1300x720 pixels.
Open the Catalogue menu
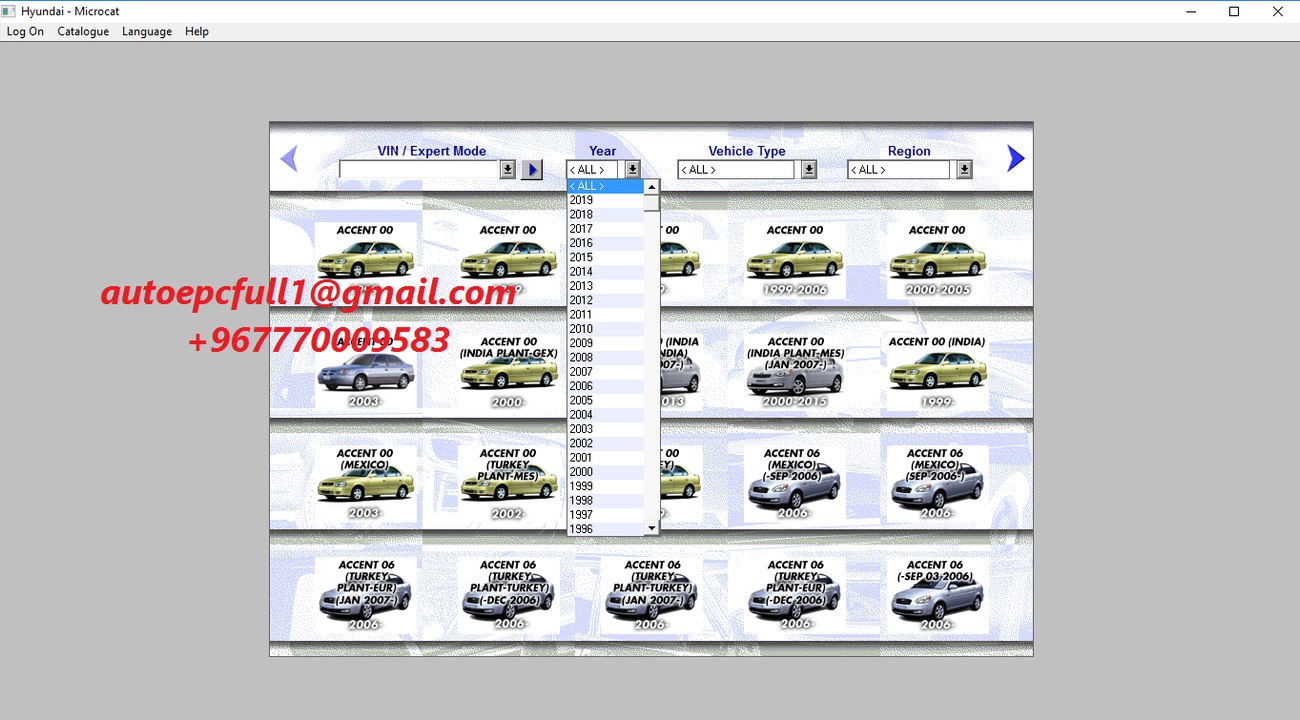coord(83,32)
